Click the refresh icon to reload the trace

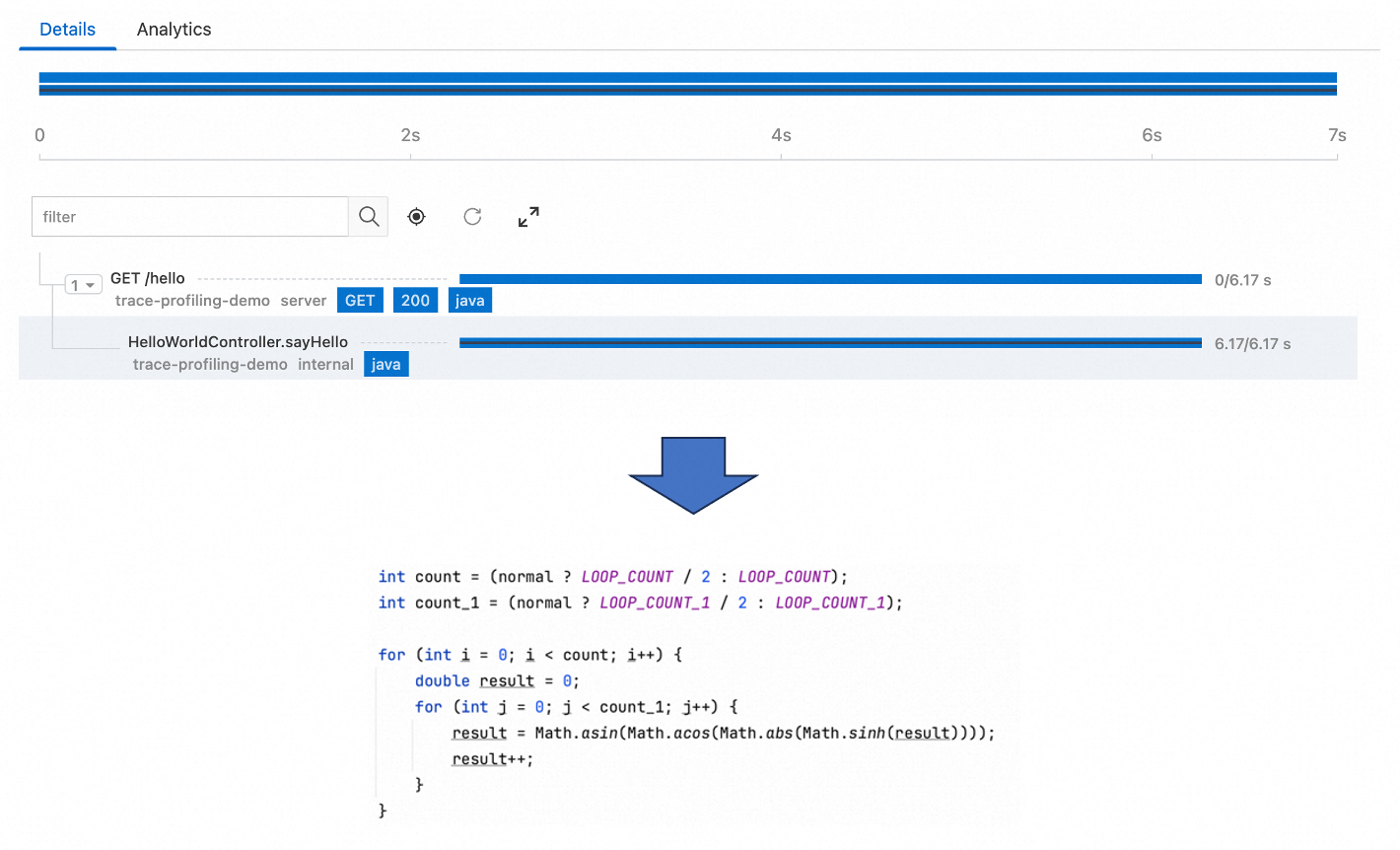pos(472,216)
